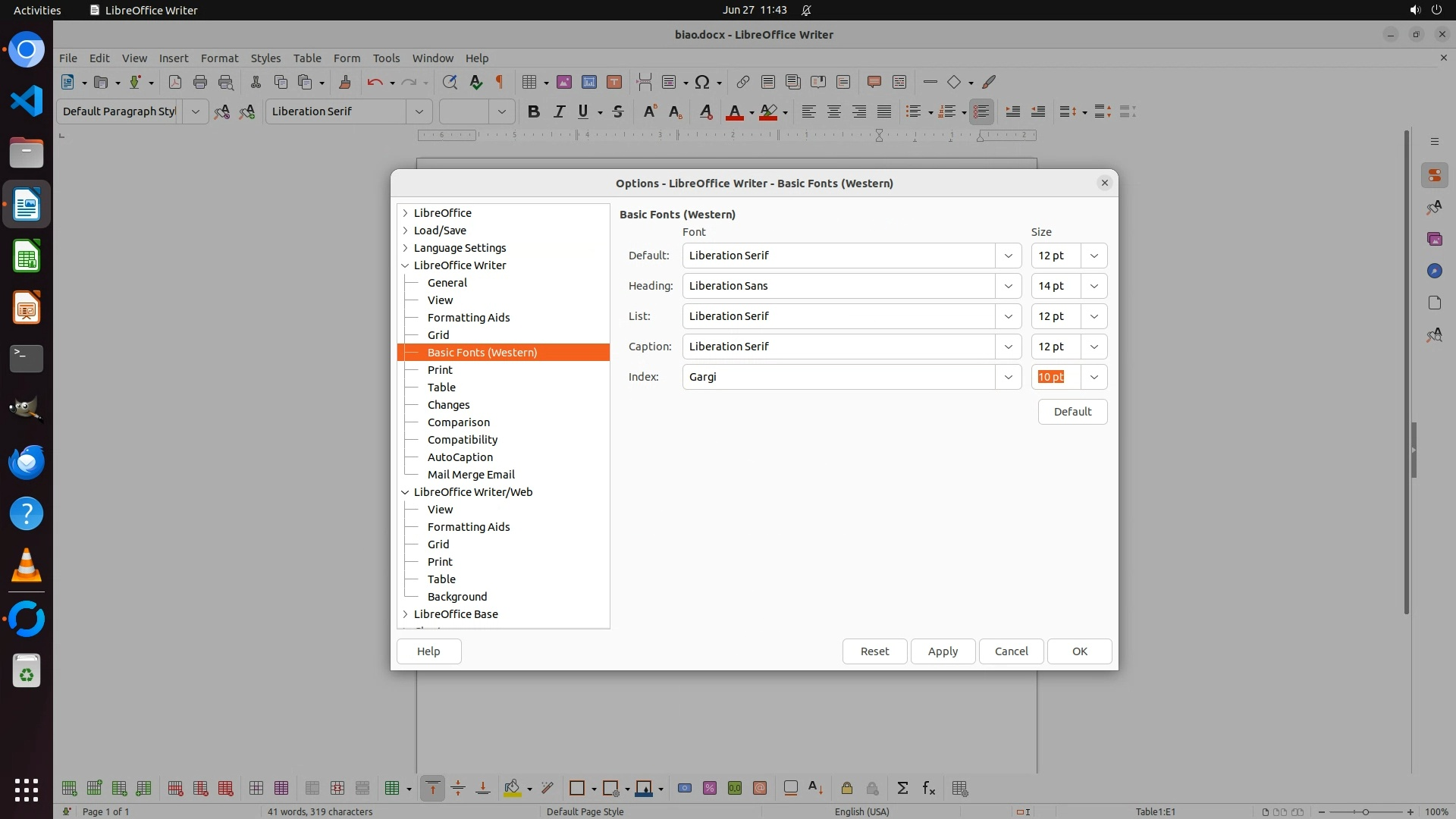The image size is (1456, 819).
Task: Expand the Load/Save tree node
Action: [405, 231]
